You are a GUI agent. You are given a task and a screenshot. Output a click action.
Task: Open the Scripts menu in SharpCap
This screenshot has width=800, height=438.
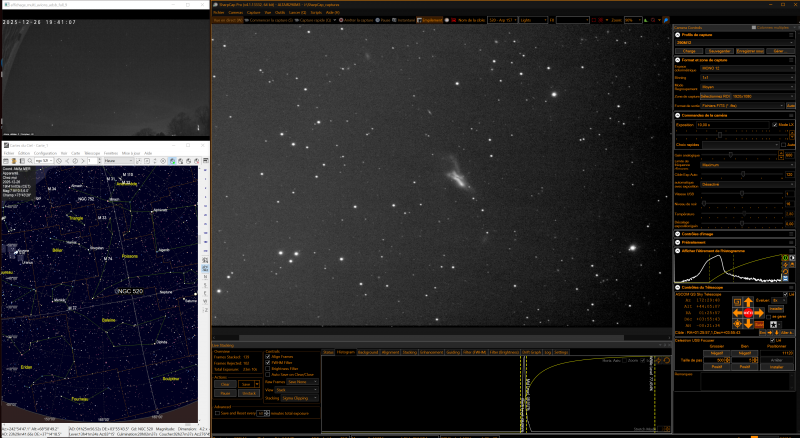pyautogui.click(x=316, y=12)
